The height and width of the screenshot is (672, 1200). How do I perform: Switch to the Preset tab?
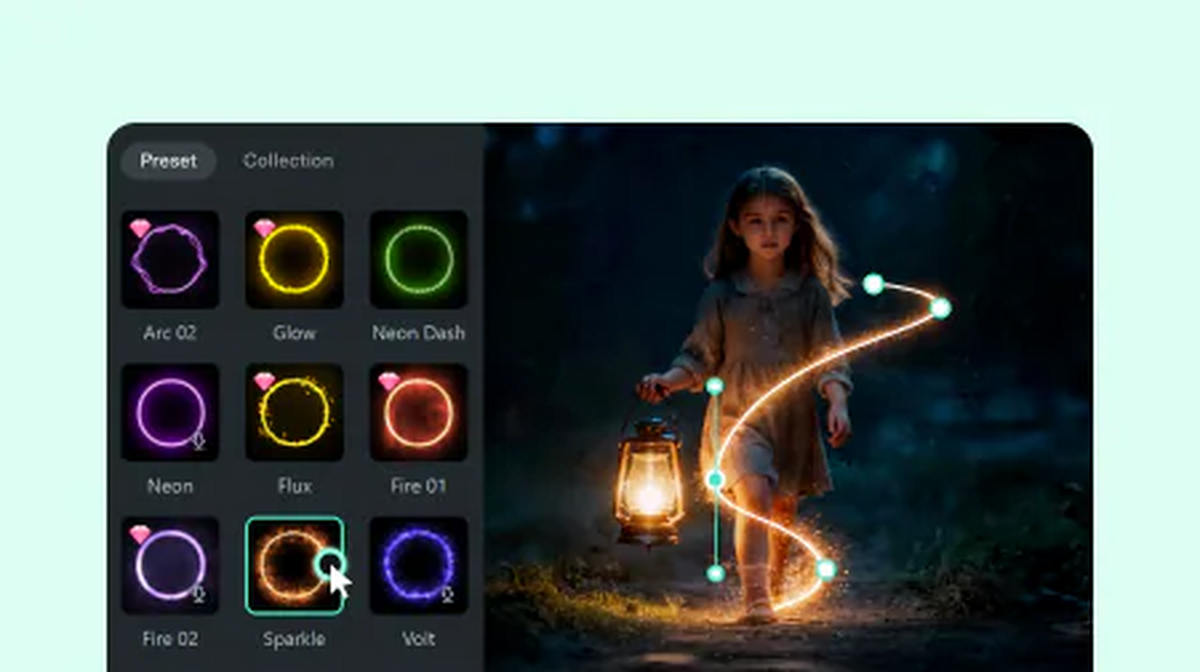168,161
